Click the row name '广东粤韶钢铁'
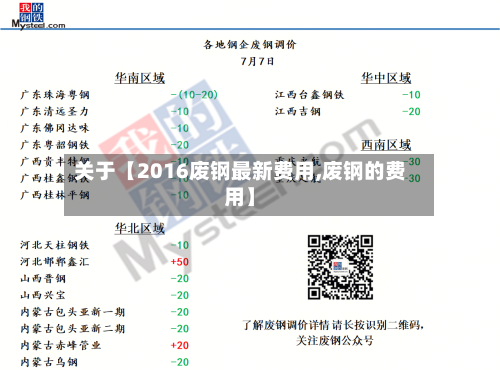The height and width of the screenshot is (370, 500). pyautogui.click(x=55, y=145)
